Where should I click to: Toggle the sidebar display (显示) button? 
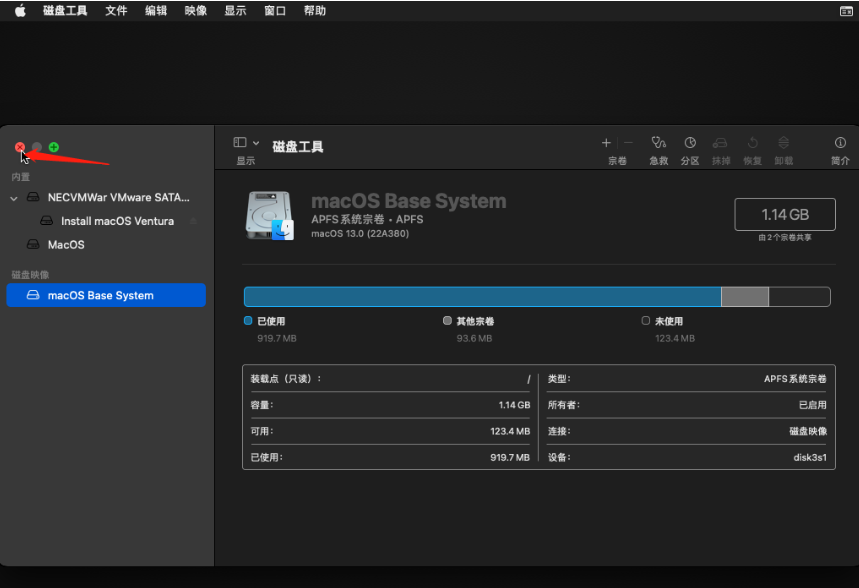coord(240,143)
